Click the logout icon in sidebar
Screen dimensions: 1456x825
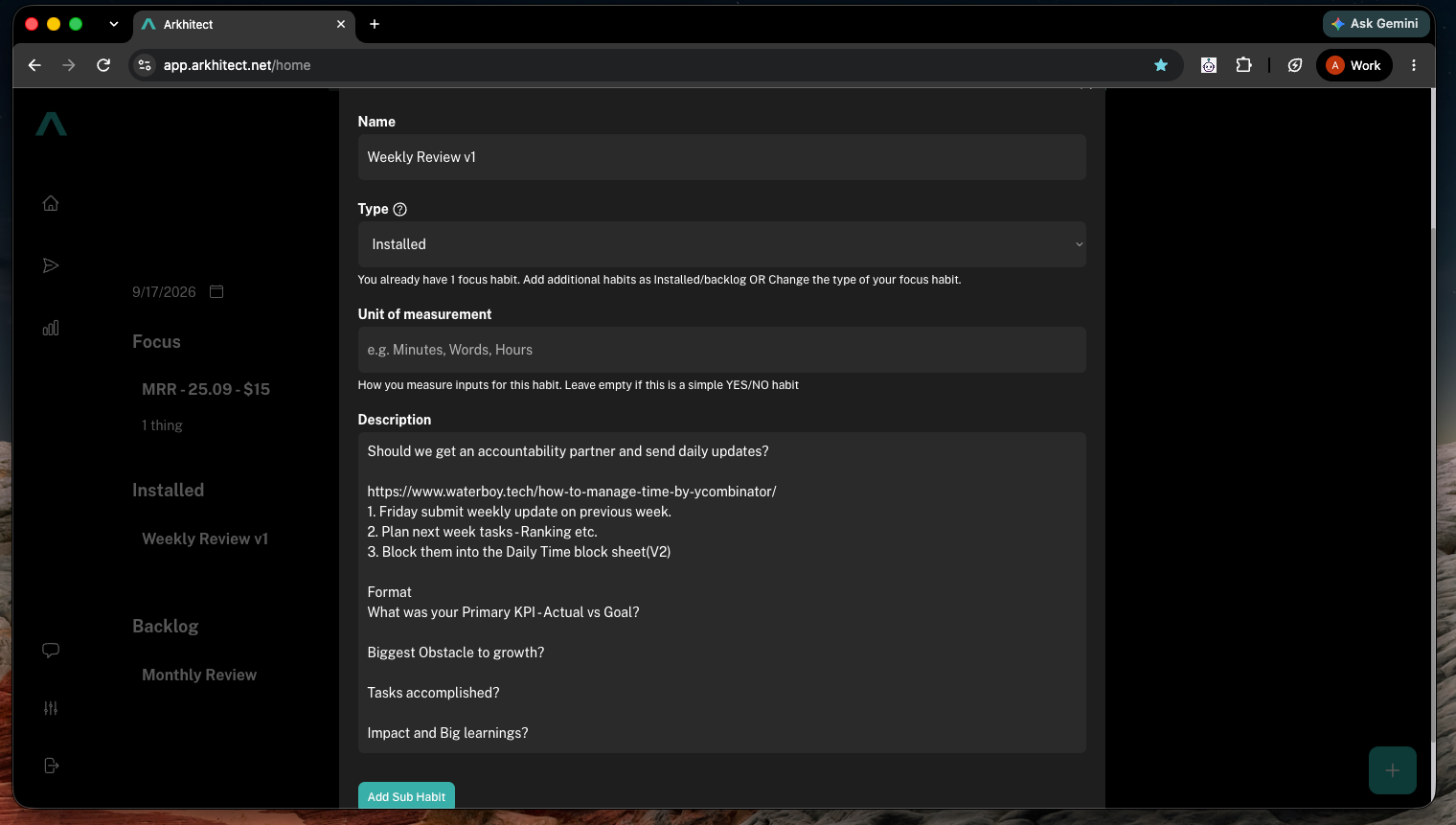pos(51,766)
